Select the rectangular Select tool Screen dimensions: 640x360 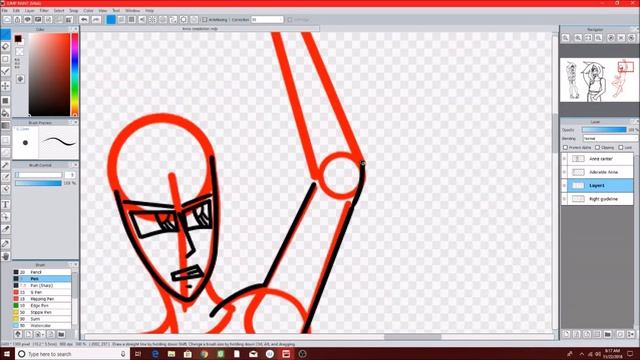click(6, 140)
